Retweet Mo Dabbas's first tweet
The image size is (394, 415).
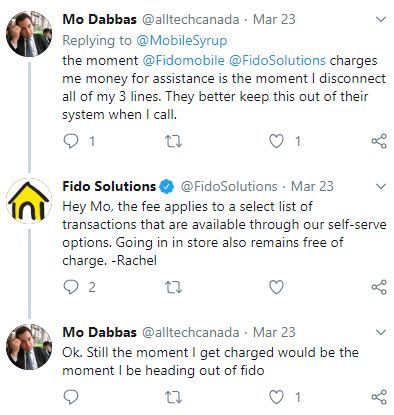pyautogui.click(x=174, y=142)
